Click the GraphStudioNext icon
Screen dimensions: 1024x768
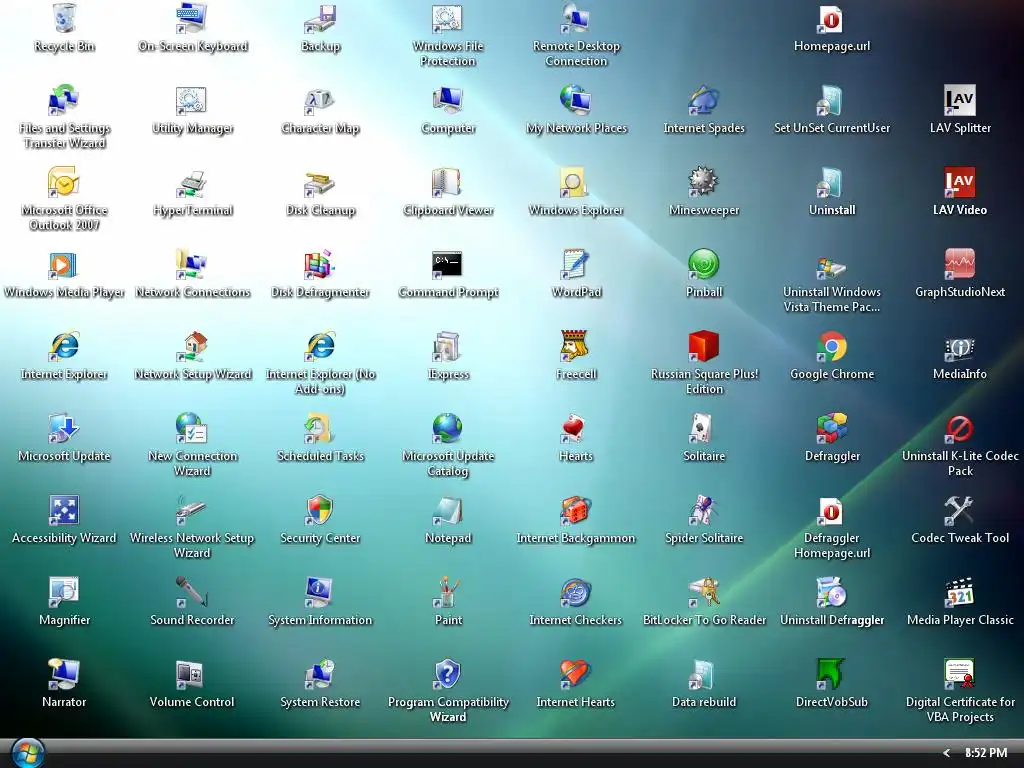point(960,264)
